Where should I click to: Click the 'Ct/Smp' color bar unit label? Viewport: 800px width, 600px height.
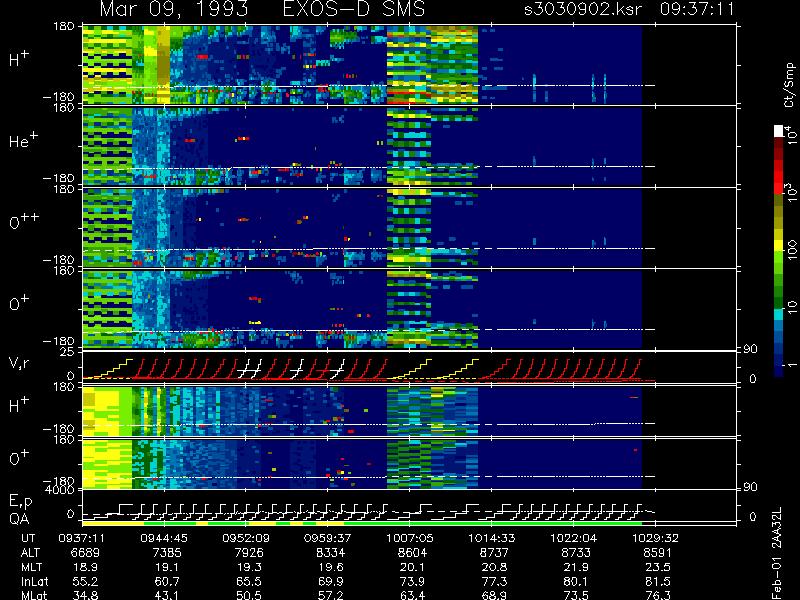tap(790, 85)
